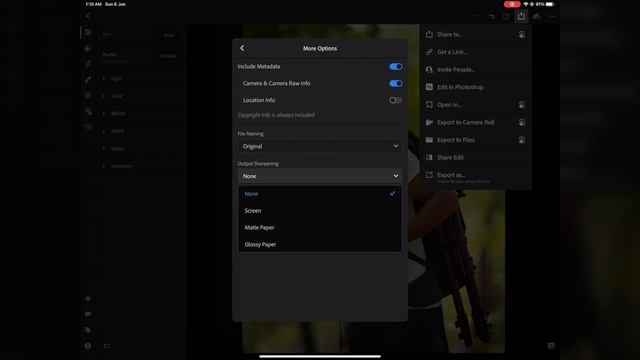This screenshot has height=360, width=640.
Task: Choose Matte Paper output sharpening
Action: tap(320, 227)
